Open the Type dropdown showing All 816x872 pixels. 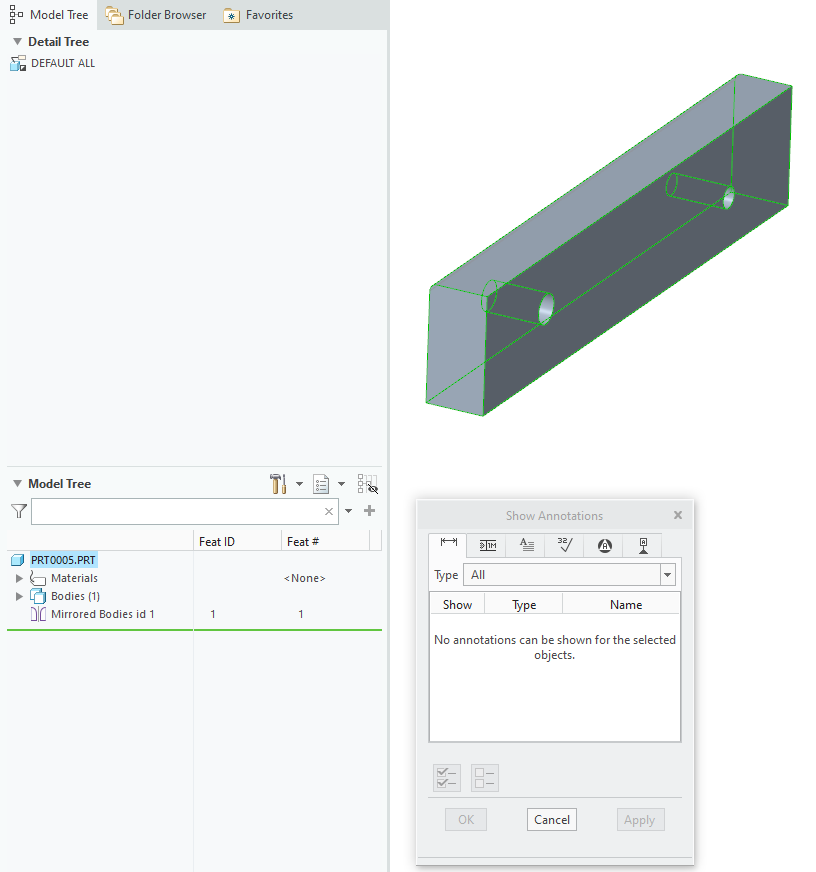click(x=667, y=574)
